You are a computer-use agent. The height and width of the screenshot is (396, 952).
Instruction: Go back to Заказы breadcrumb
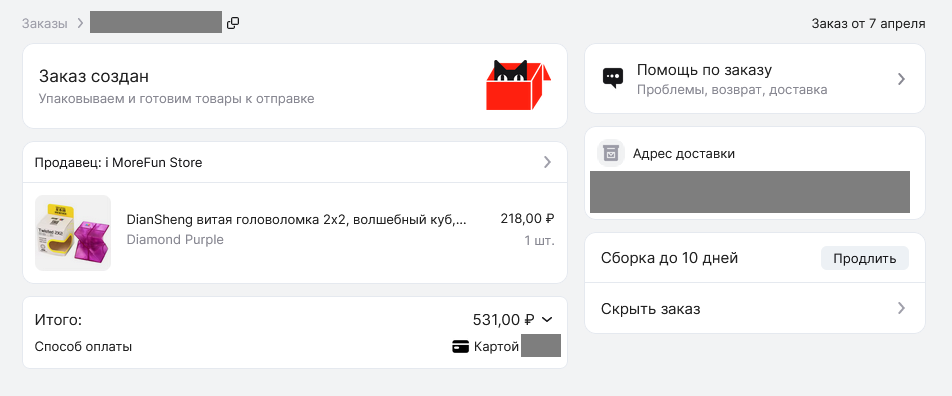pyautogui.click(x=45, y=24)
